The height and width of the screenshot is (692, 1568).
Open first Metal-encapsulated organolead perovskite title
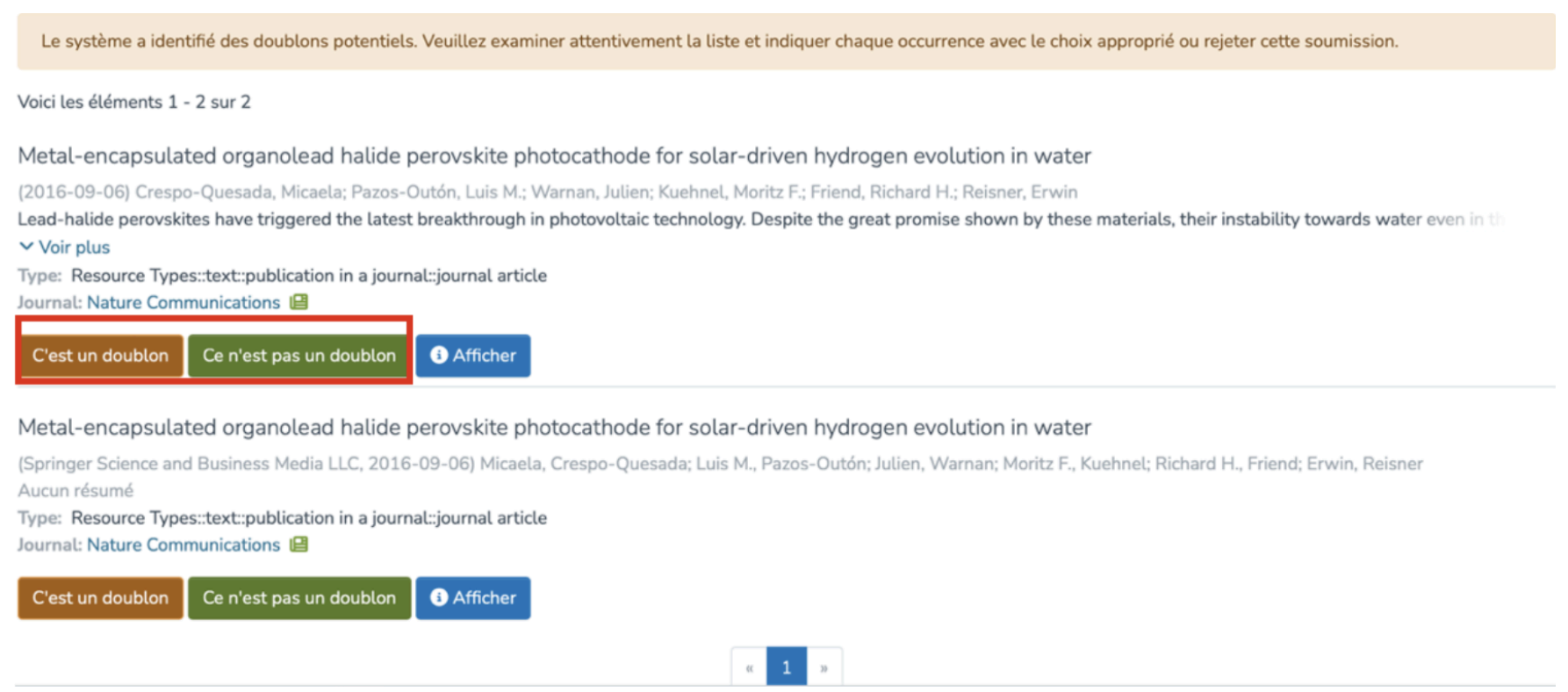pyautogui.click(x=553, y=156)
